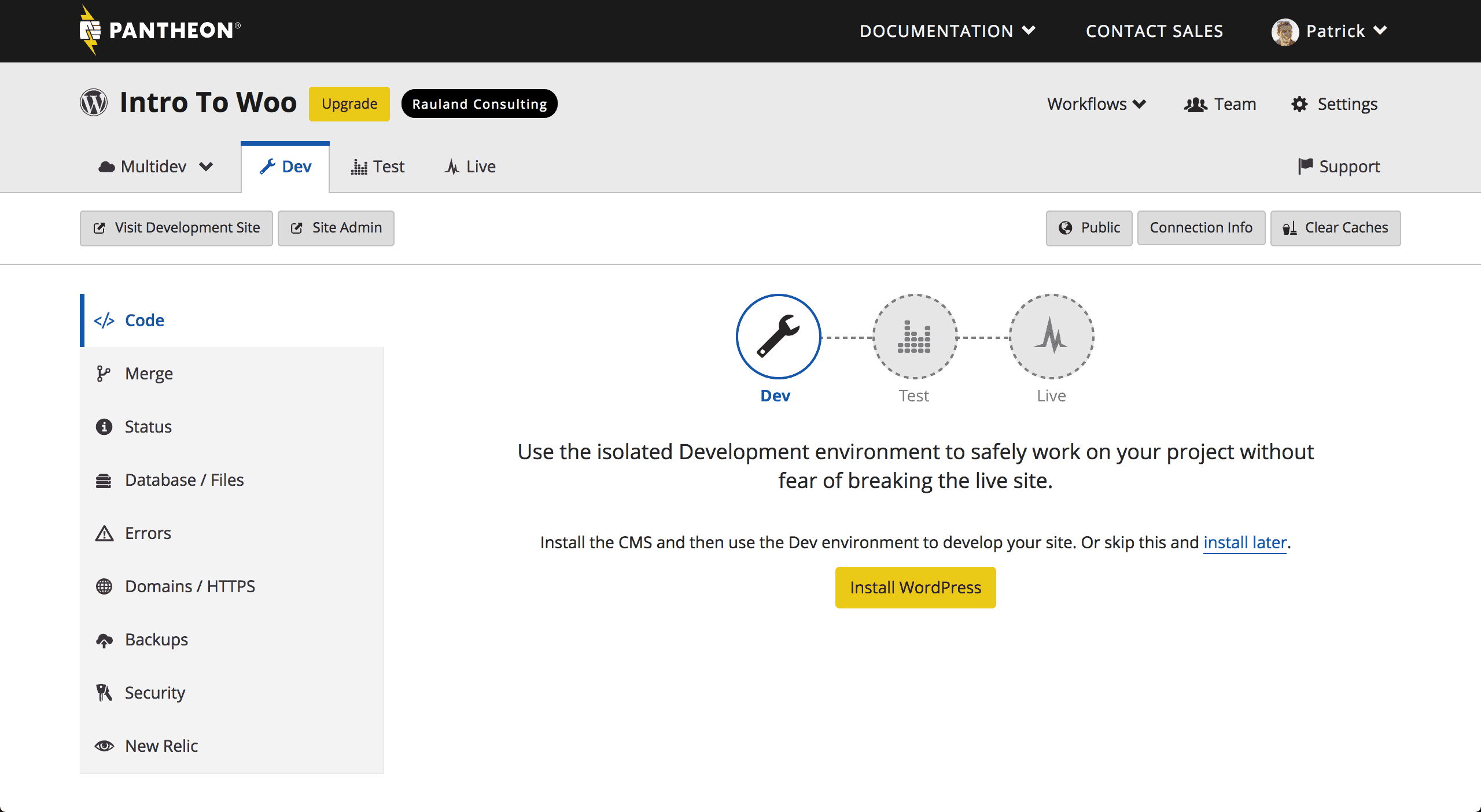Open Database / Files section
1481x812 pixels.
(x=184, y=479)
